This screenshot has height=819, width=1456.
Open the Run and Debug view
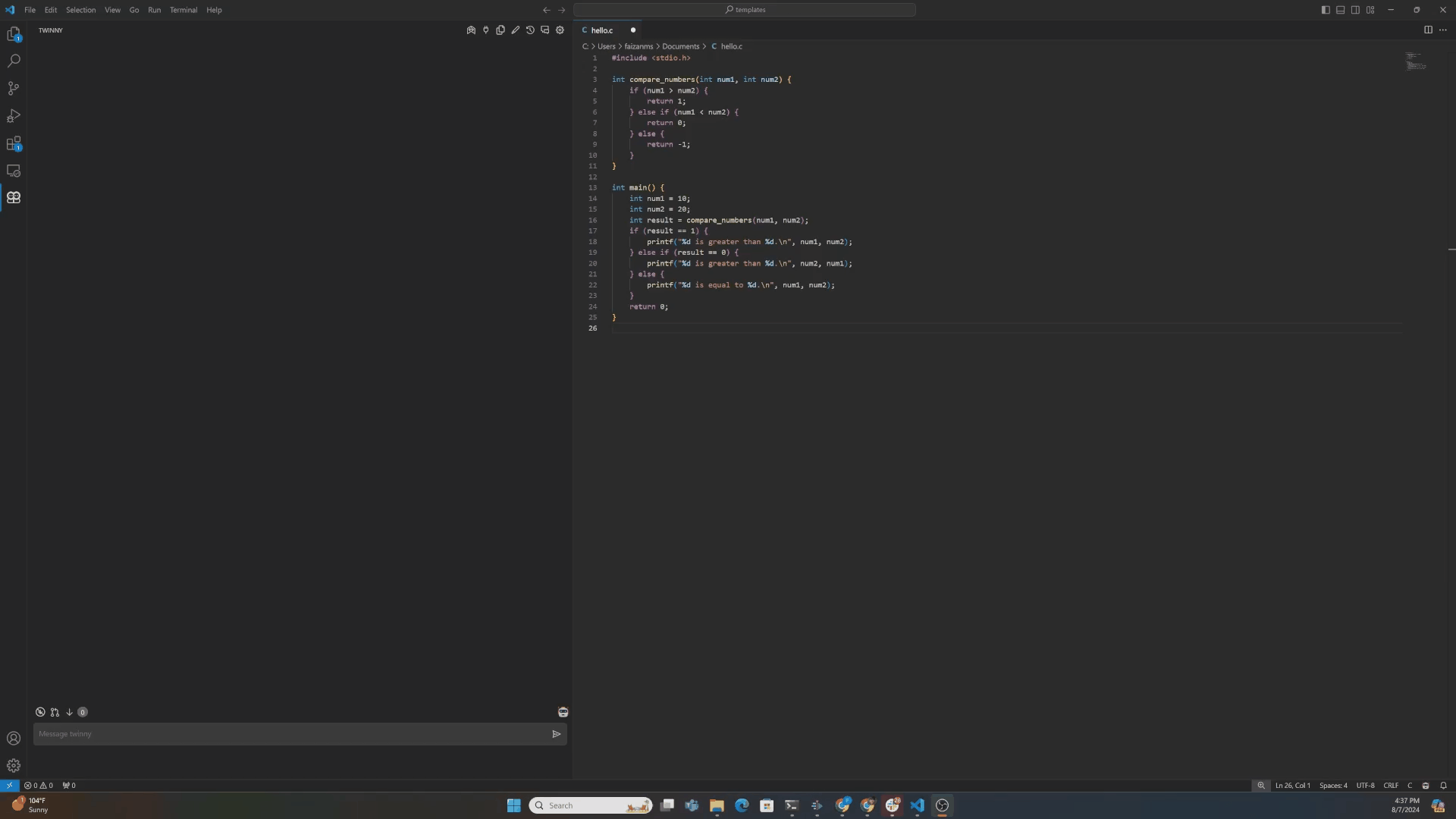pos(14,116)
